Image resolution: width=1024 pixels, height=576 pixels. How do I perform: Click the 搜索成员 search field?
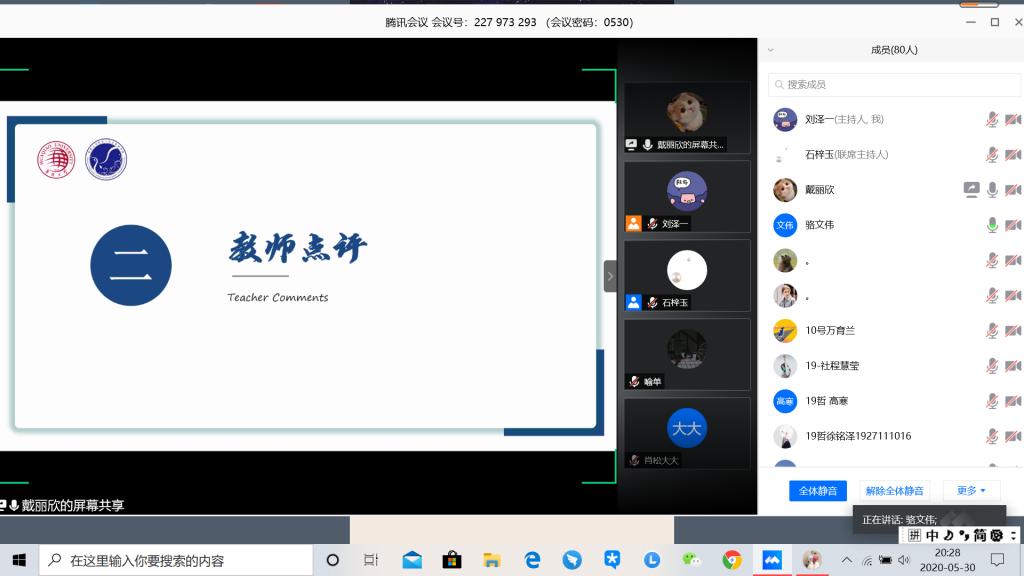click(865, 85)
